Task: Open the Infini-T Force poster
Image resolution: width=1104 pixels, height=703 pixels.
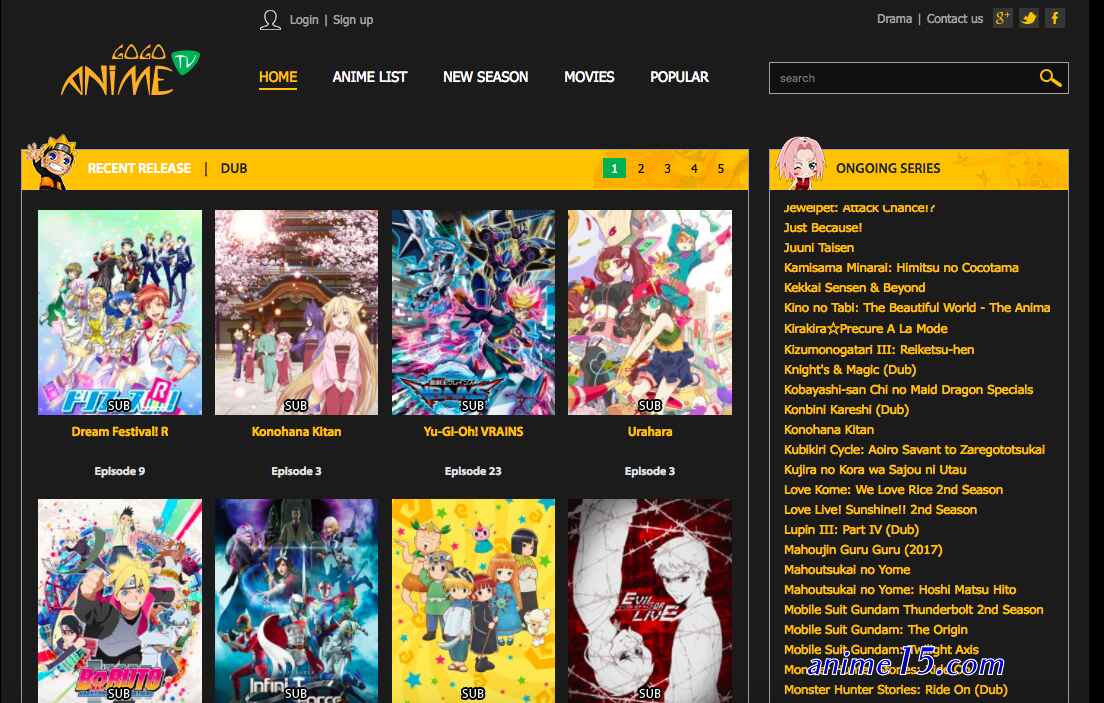Action: (x=296, y=601)
